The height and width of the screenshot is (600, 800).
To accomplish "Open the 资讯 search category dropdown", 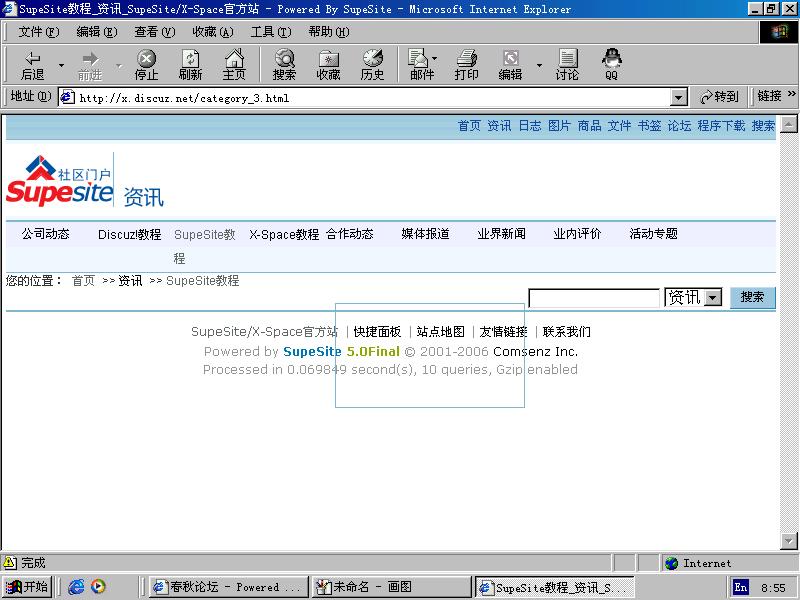I will point(713,297).
